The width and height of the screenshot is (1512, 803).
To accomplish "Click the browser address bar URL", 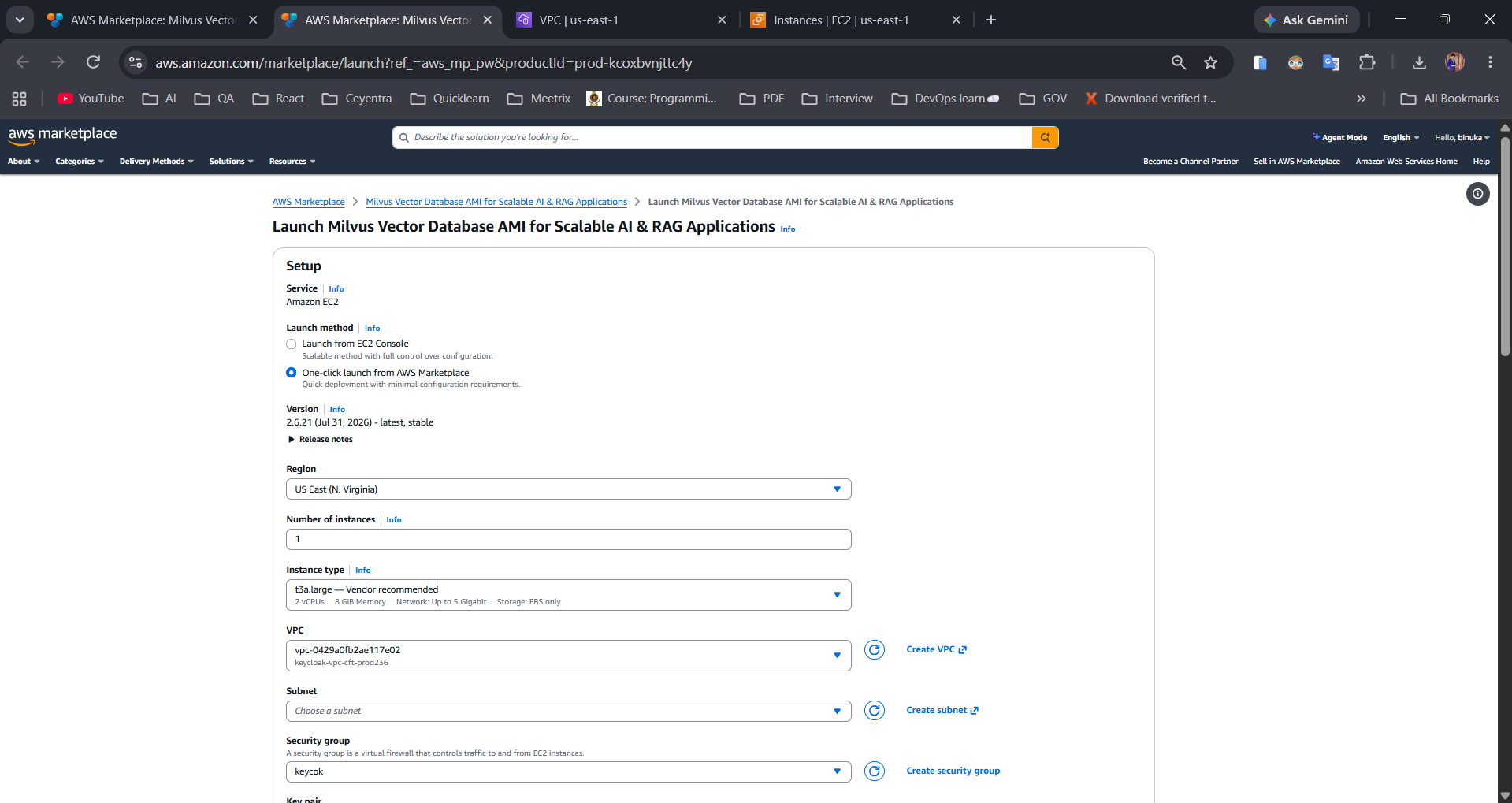I will pos(424,62).
